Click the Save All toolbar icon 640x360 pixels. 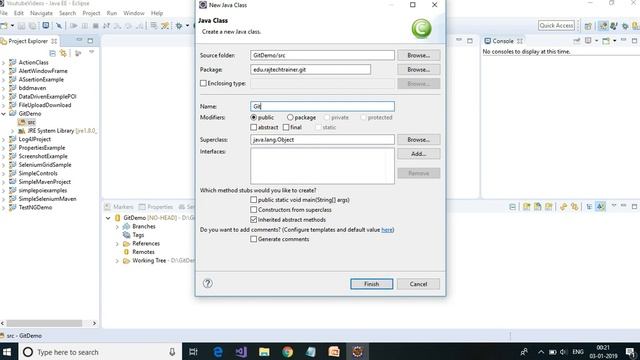click(32, 26)
